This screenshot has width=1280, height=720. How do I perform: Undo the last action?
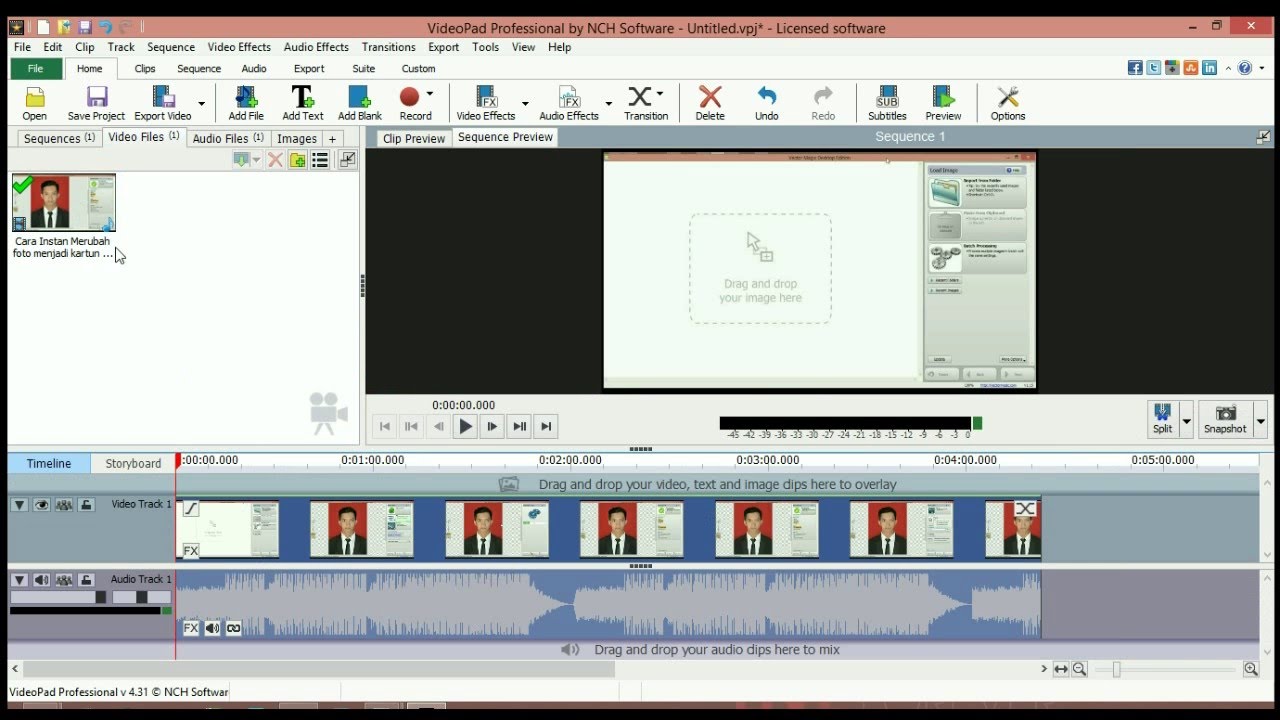(x=767, y=103)
